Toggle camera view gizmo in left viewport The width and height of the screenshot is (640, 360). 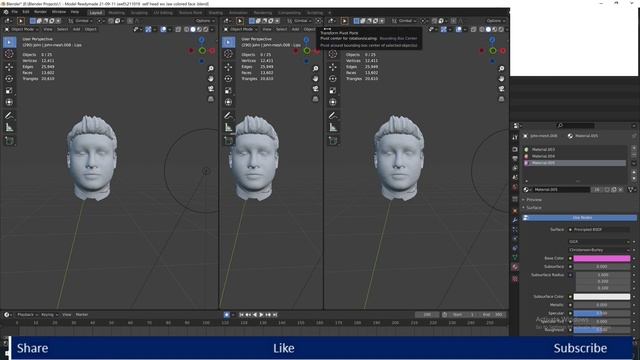click(x=211, y=89)
